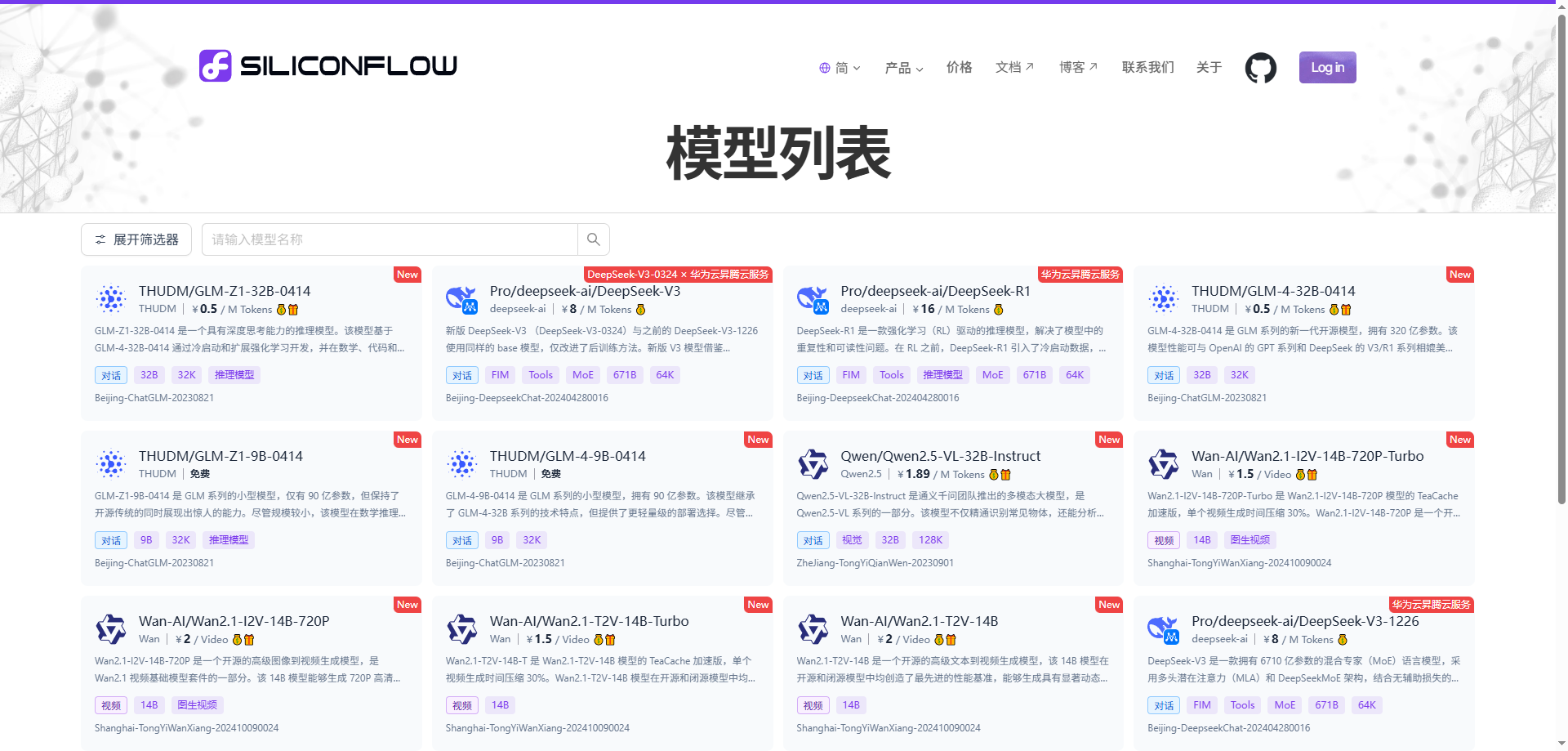Expand the 产品 menu dropdown
Image resolution: width=1568 pixels, height=751 pixels.
coord(904,68)
